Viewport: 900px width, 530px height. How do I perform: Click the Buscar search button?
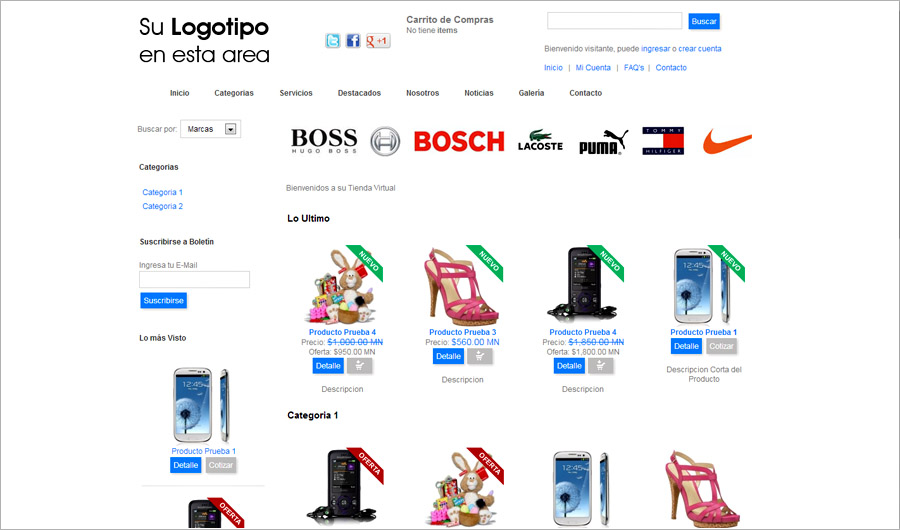[704, 21]
